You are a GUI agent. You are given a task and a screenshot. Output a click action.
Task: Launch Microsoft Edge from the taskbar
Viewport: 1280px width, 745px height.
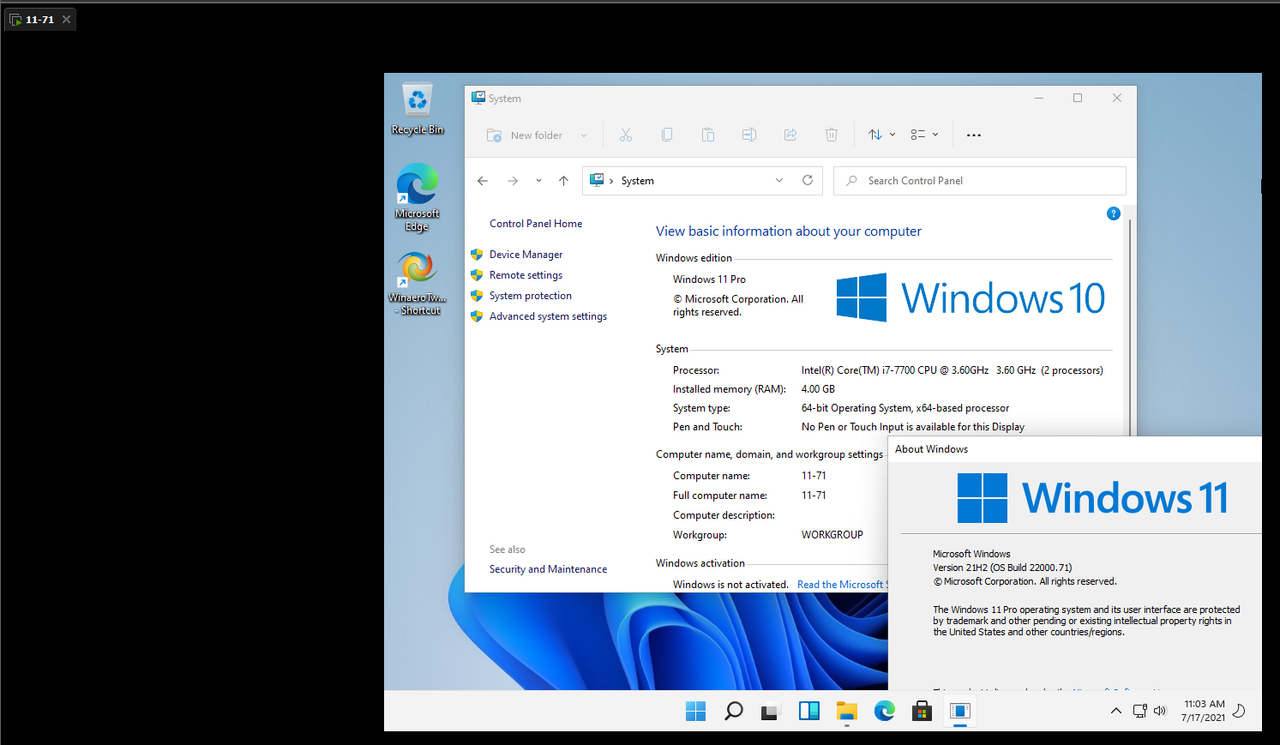point(884,712)
